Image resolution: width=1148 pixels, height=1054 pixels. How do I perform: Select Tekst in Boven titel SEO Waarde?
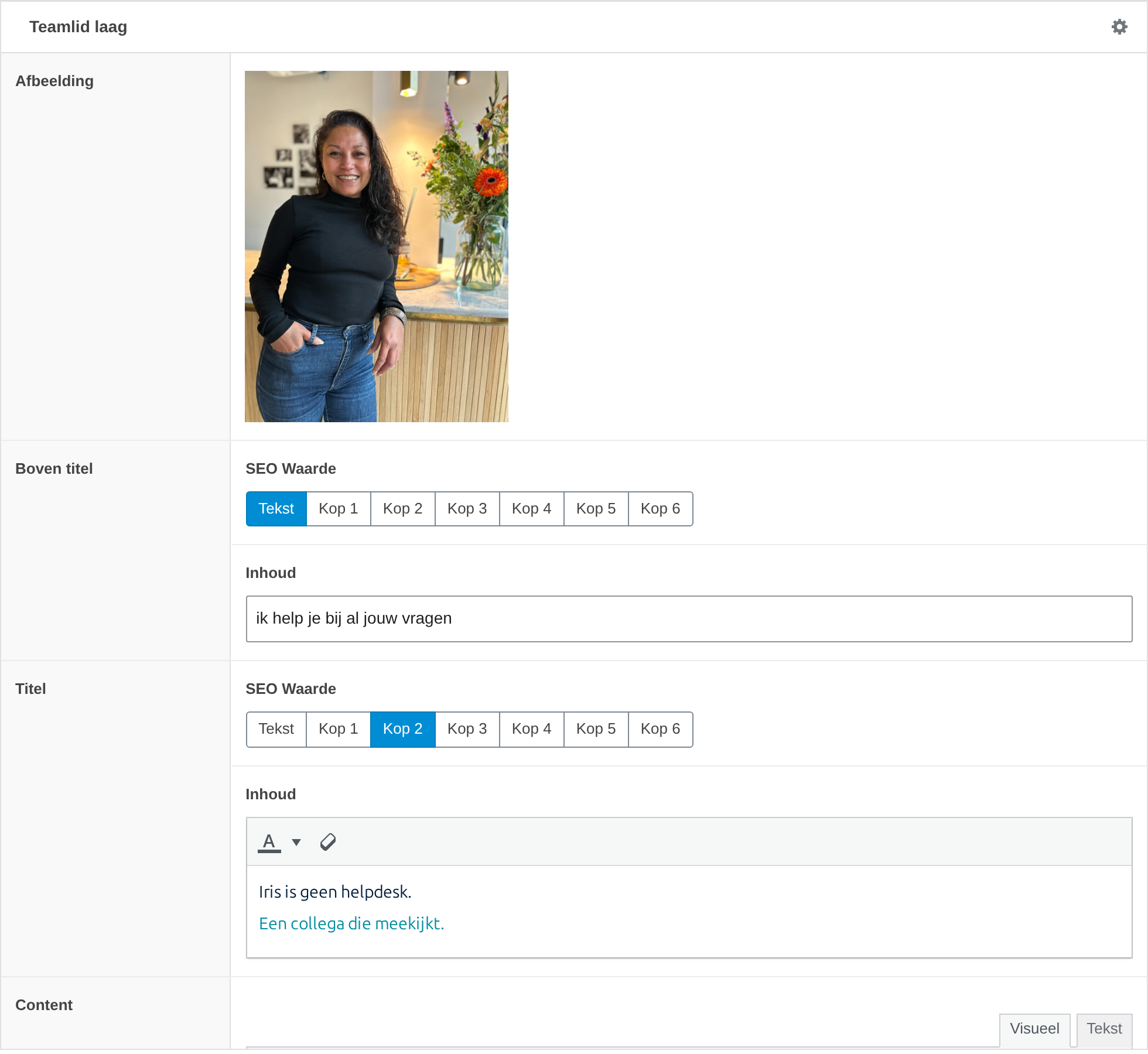(x=276, y=509)
